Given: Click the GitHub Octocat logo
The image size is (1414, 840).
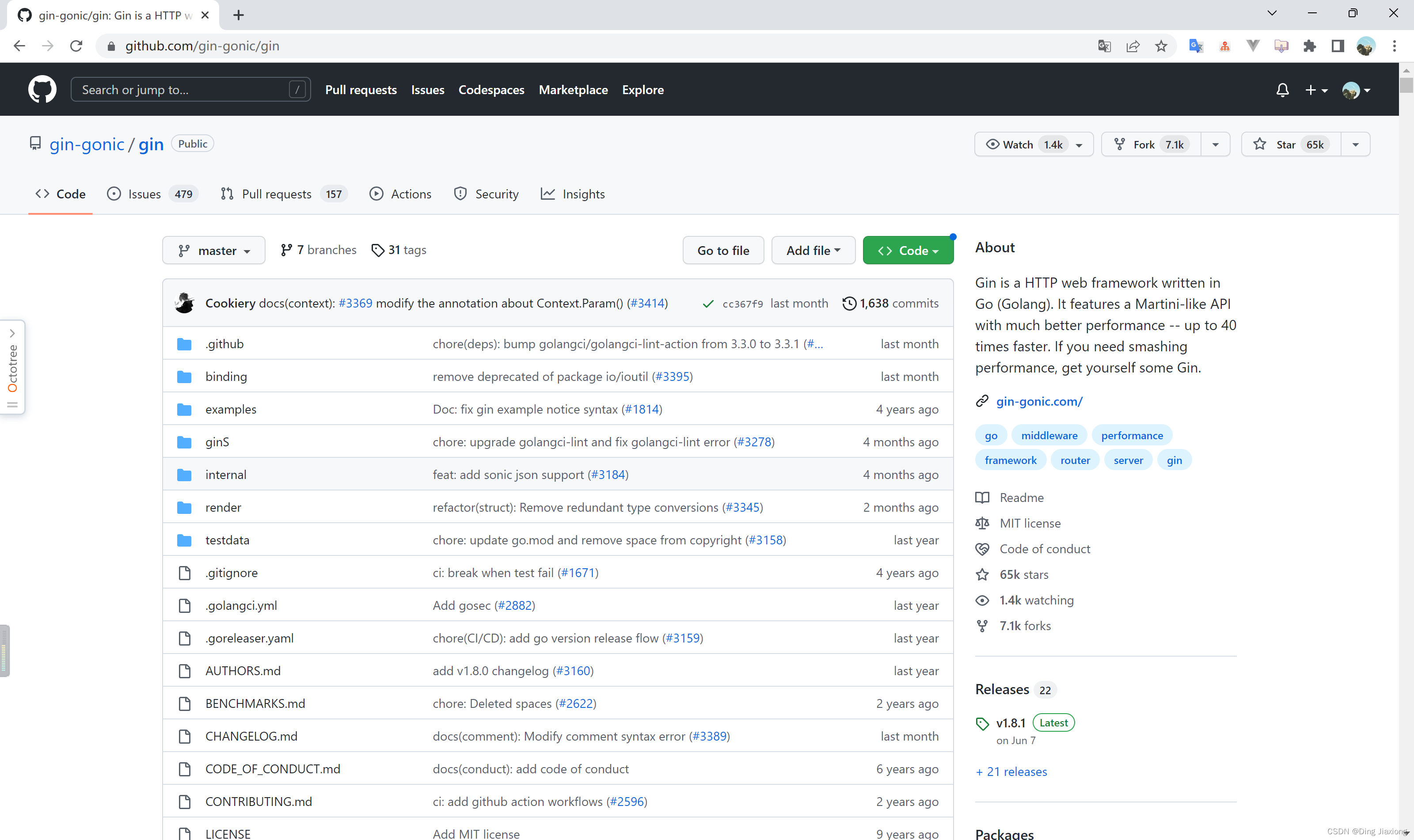Looking at the screenshot, I should [x=42, y=89].
